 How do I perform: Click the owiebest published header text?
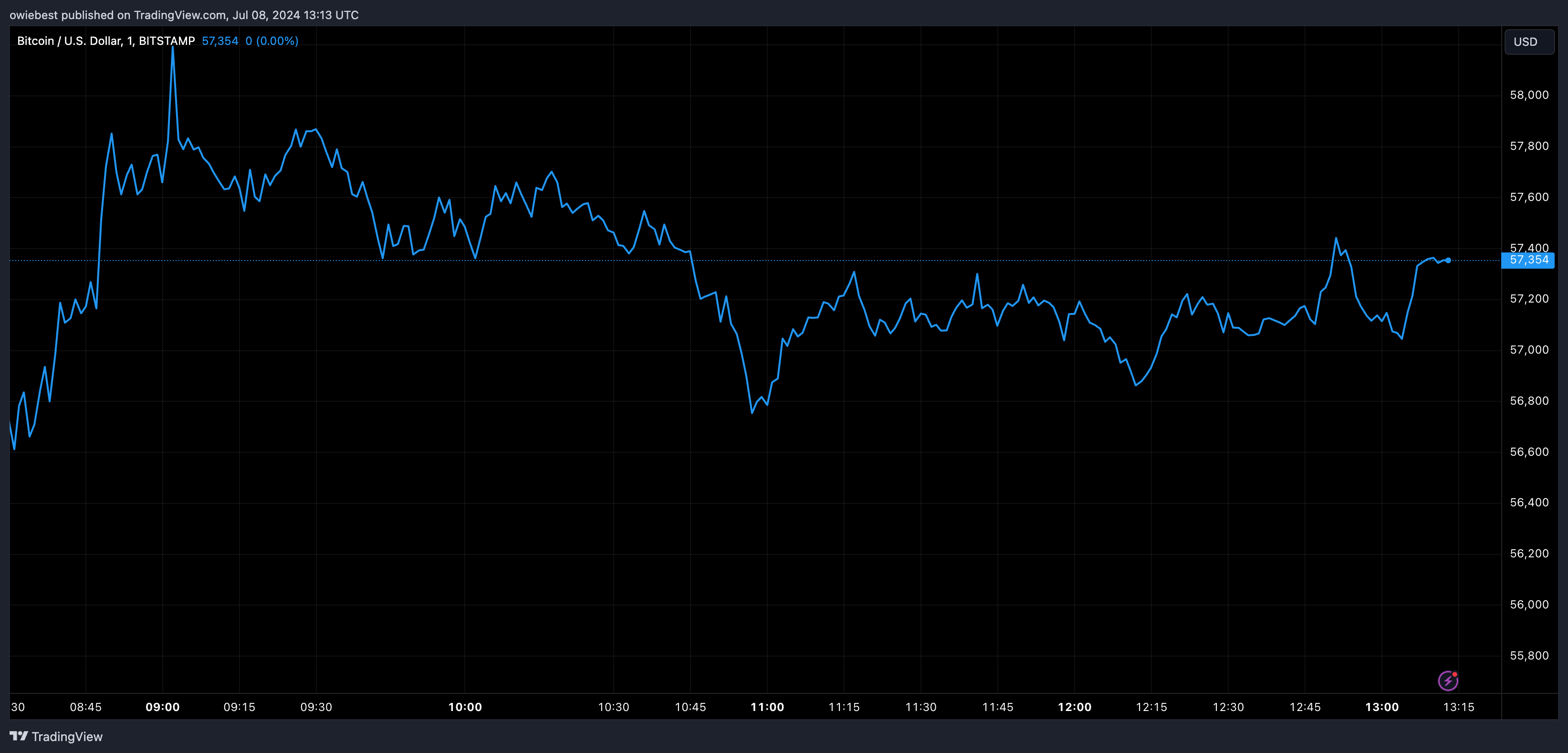pyautogui.click(x=184, y=15)
